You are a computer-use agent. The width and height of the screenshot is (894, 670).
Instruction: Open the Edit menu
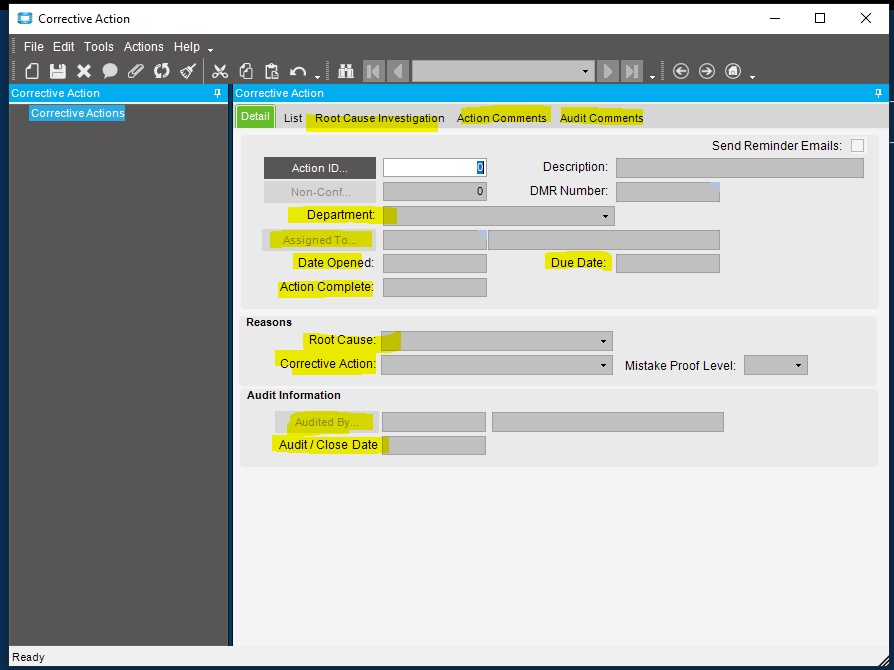(64, 47)
